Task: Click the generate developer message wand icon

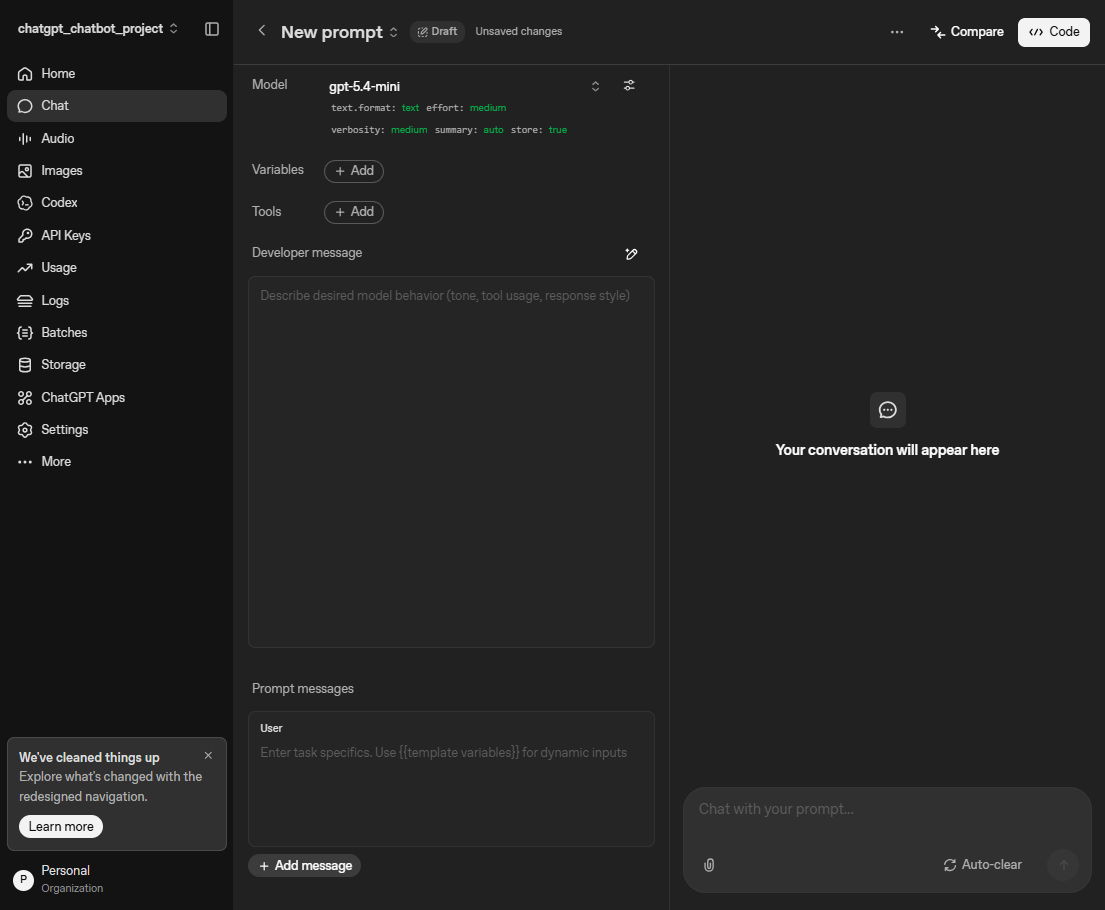Action: 631,254
